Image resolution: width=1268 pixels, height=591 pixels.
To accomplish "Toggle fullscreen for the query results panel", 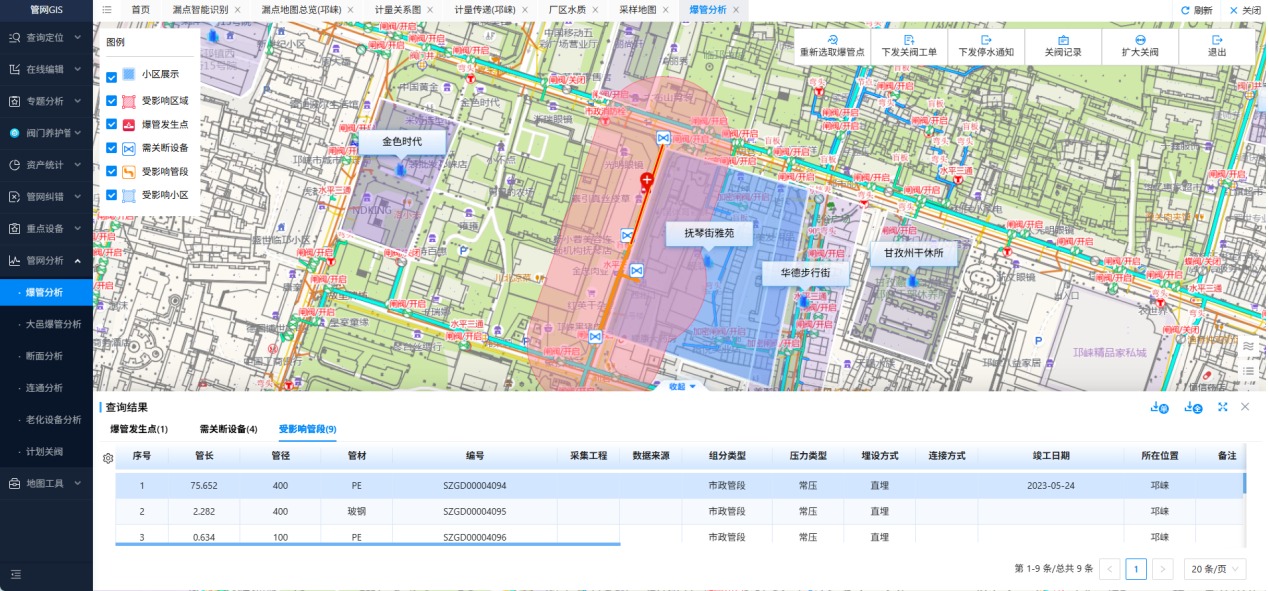I will click(1222, 407).
